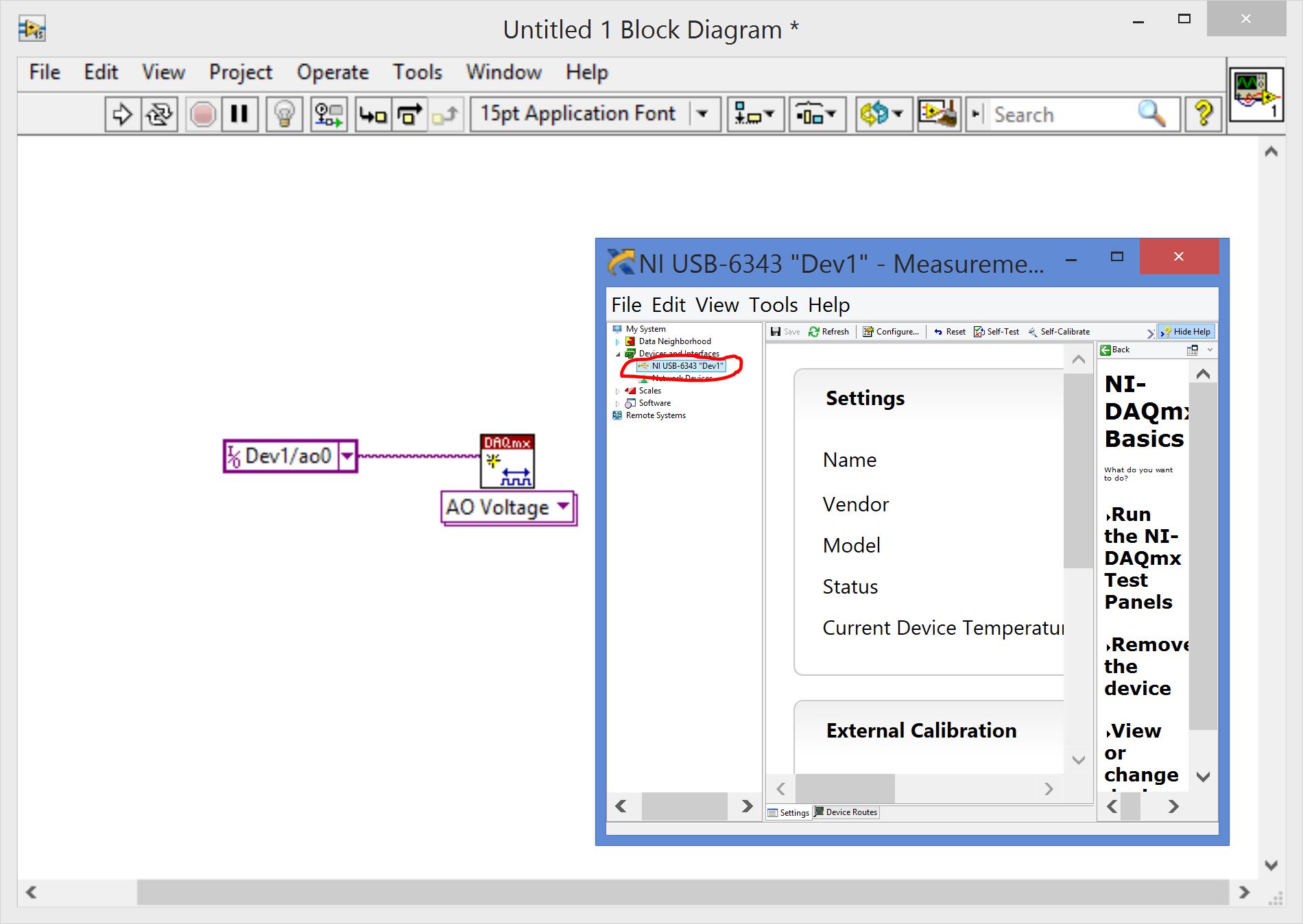Click LabVIEW diagram scroll down arrow

pos(1271,865)
